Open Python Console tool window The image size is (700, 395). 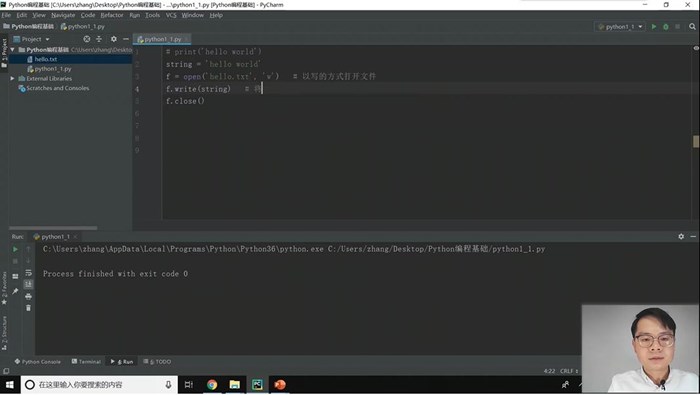tap(38, 362)
